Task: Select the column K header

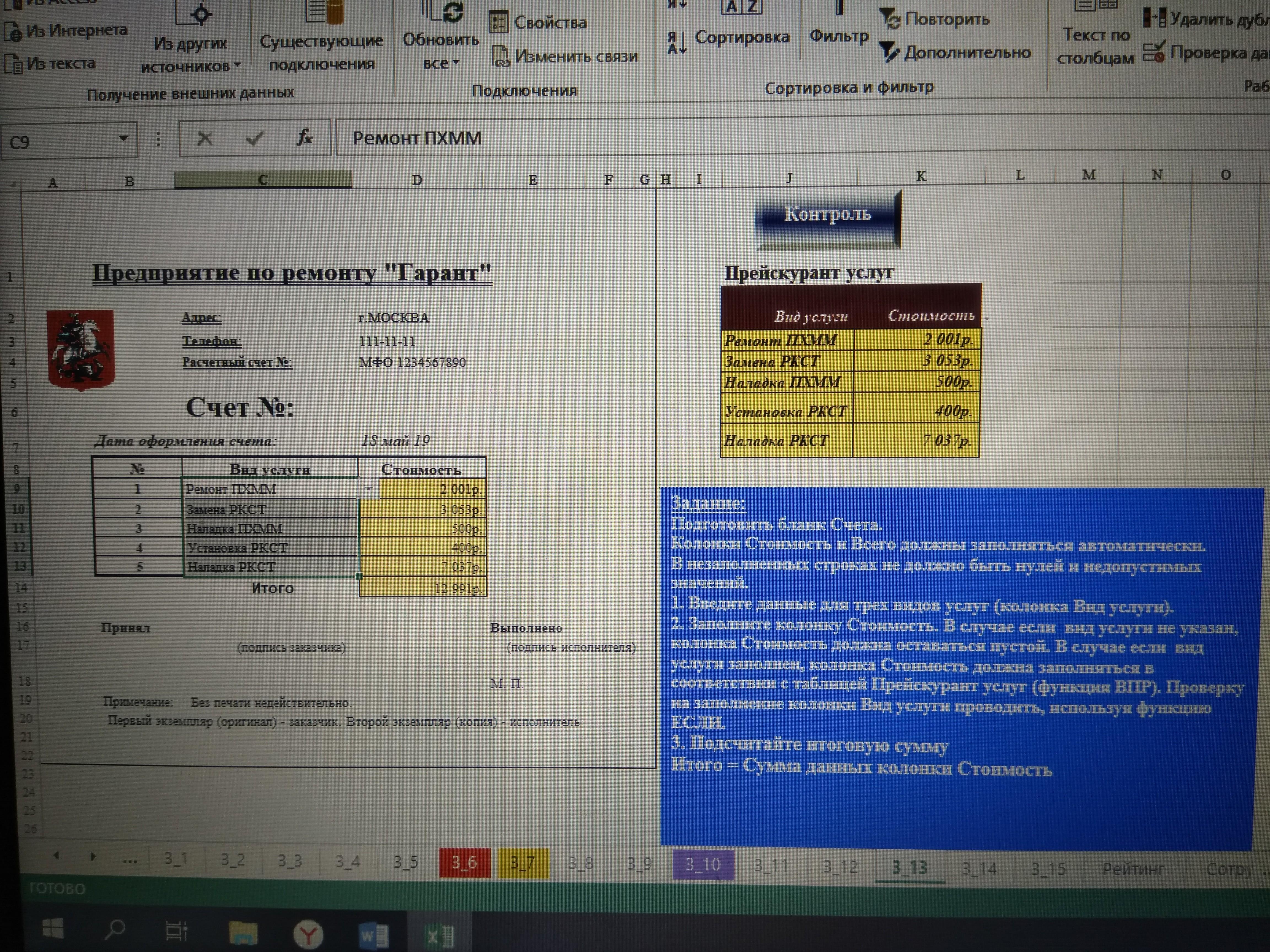Action: tap(921, 176)
